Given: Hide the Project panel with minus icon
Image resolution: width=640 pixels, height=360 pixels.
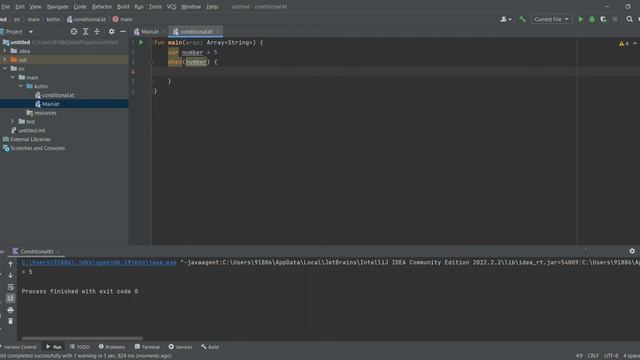Looking at the screenshot, I should pos(123,31).
